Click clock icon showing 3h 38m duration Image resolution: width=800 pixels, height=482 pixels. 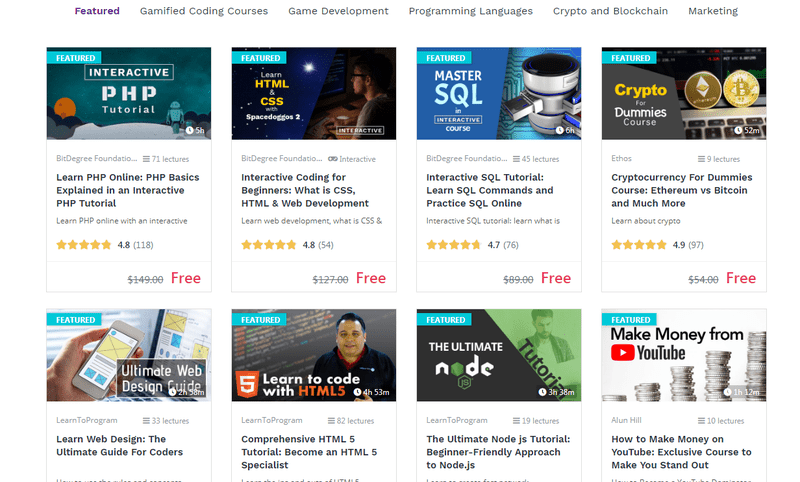click(x=542, y=392)
